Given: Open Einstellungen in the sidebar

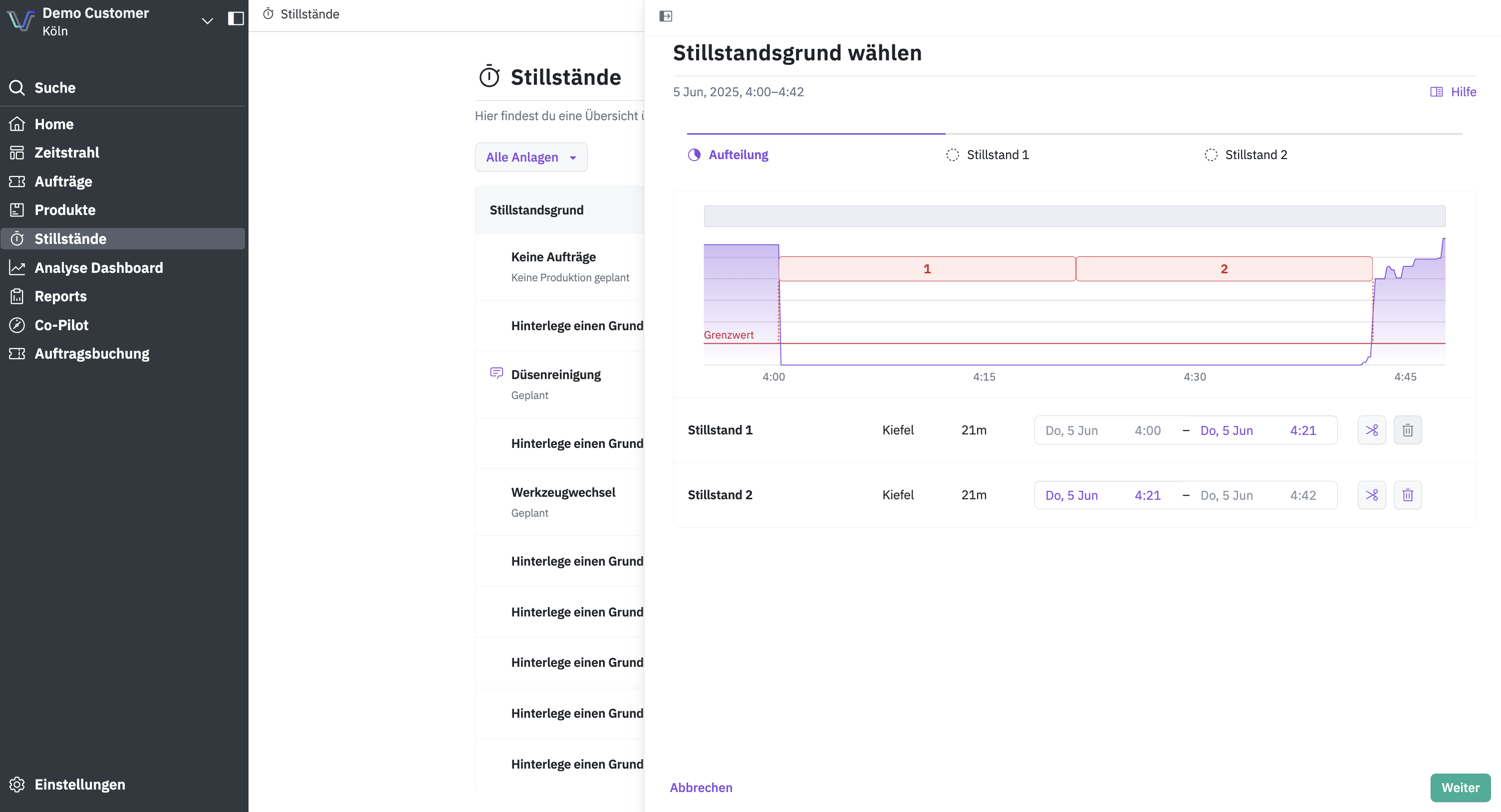Looking at the screenshot, I should point(79,784).
